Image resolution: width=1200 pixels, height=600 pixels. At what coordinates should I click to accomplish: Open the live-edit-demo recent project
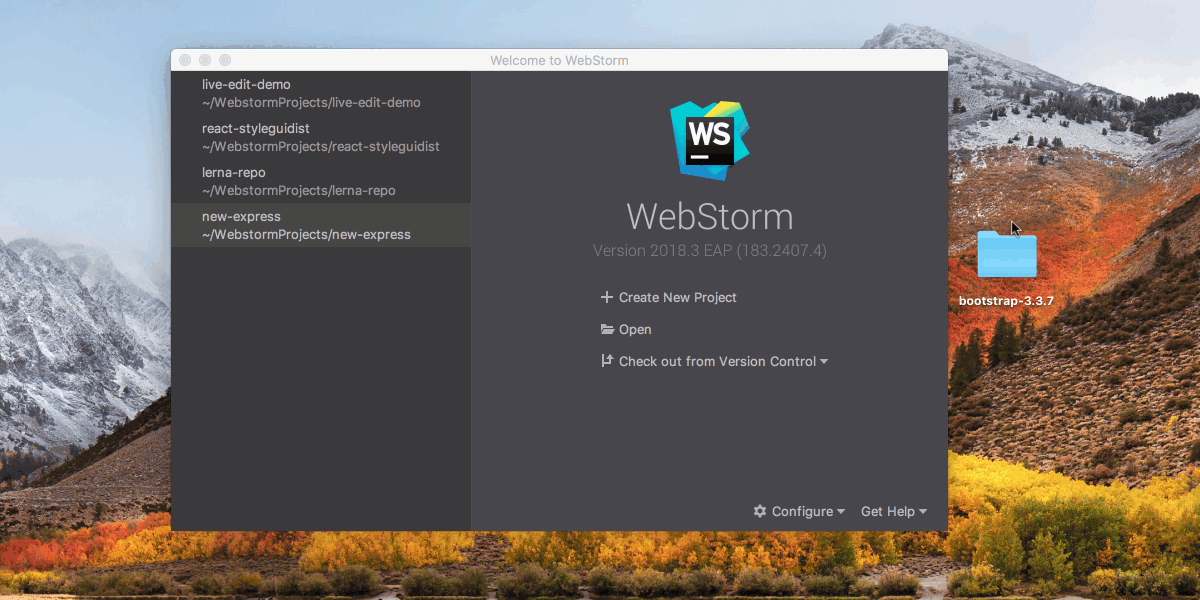coord(321,94)
